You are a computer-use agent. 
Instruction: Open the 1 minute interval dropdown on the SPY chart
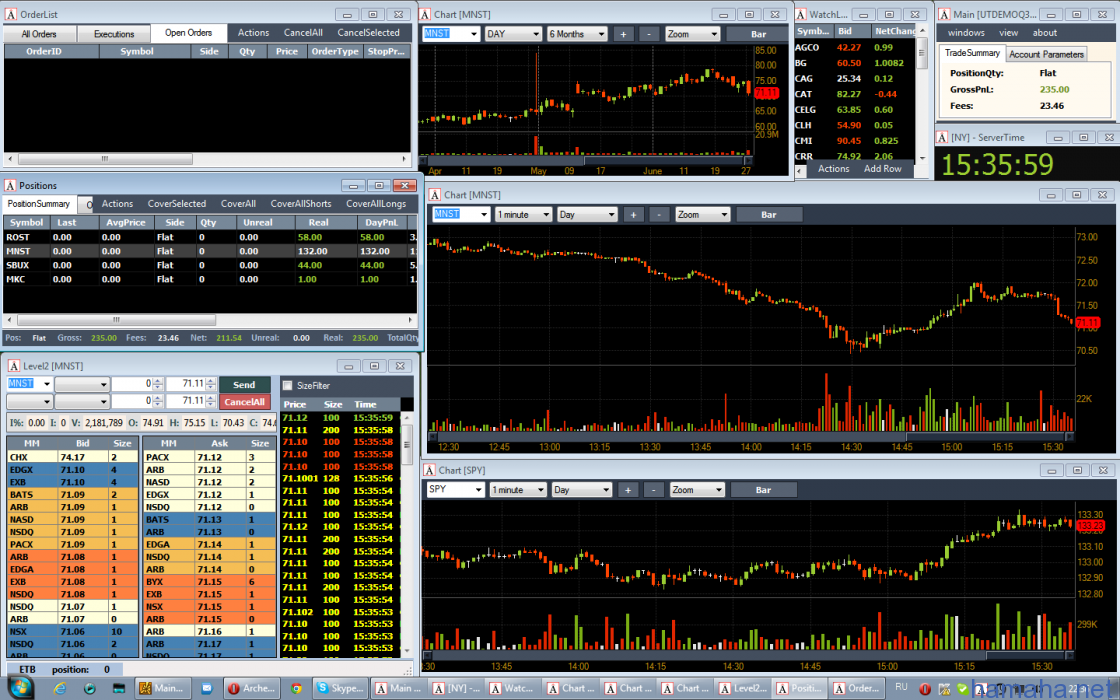pos(518,490)
